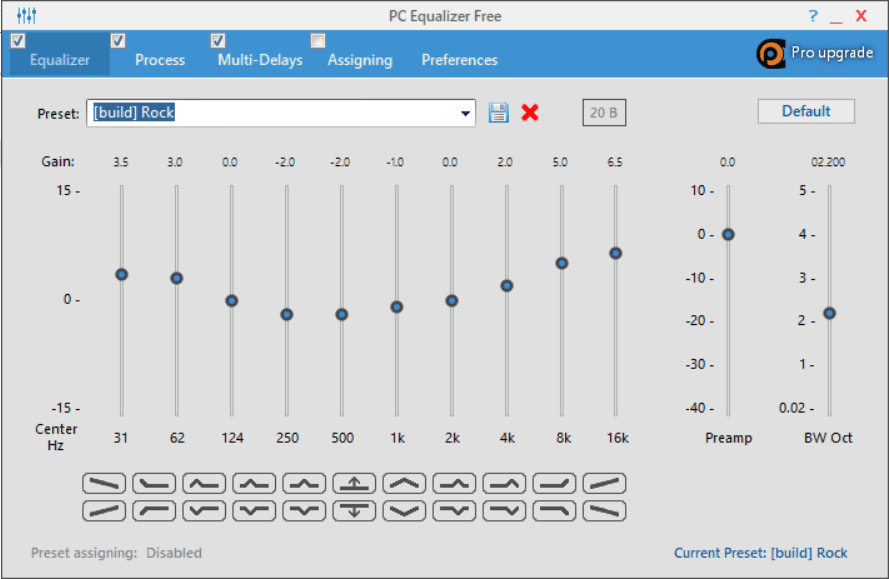Viewport: 889px width, 579px height.
Task: Click the 20 B bands button
Action: pos(604,112)
